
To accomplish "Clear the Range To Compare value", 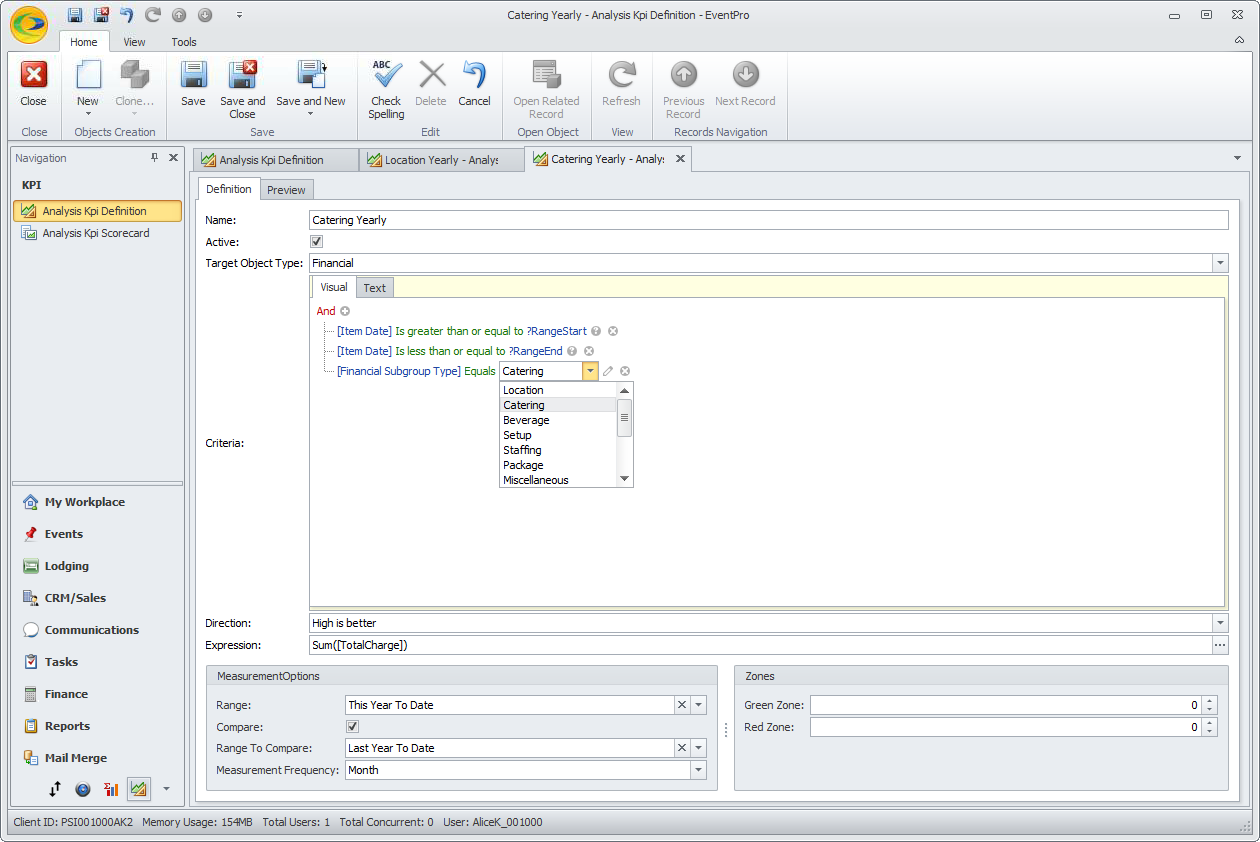I will tap(682, 748).
